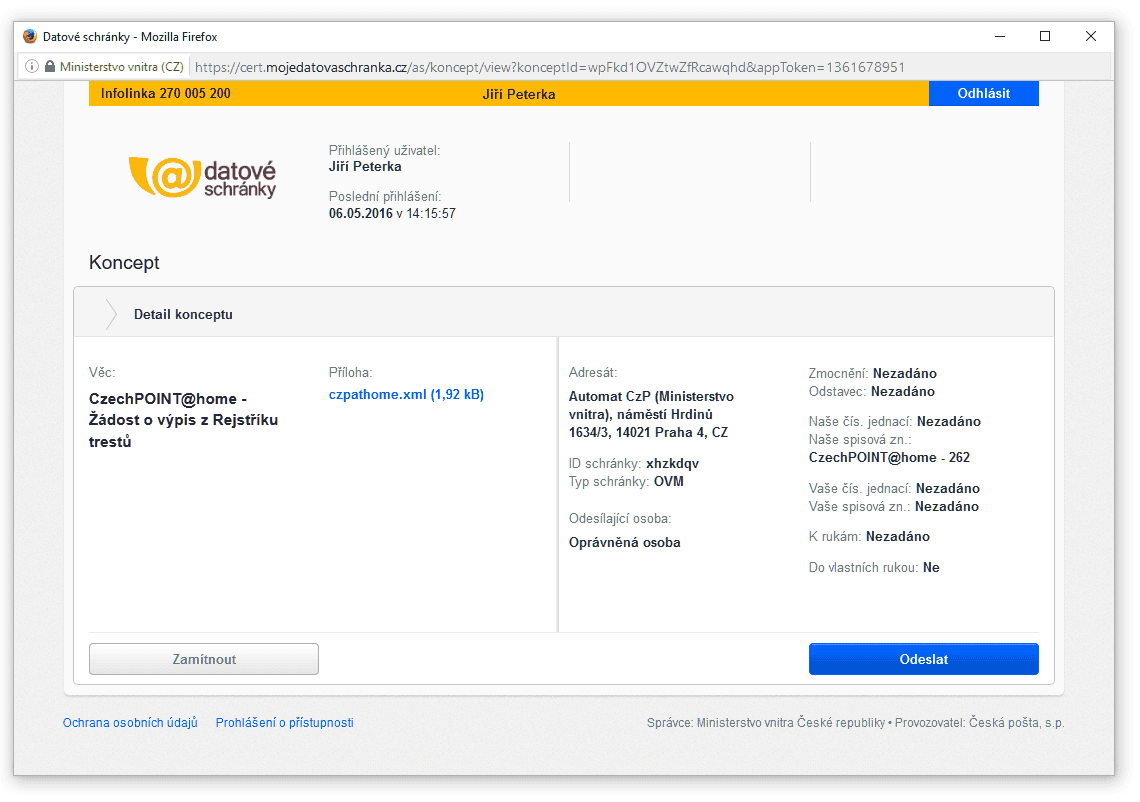Click K rukám: Nezadáno line
Screen dimensions: 1140x802
869,537
